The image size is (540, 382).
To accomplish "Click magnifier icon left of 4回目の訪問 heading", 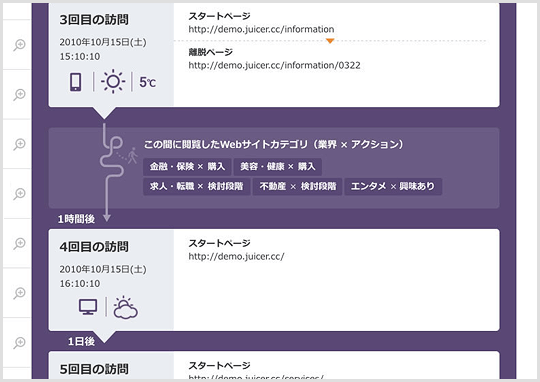I will (20, 243).
